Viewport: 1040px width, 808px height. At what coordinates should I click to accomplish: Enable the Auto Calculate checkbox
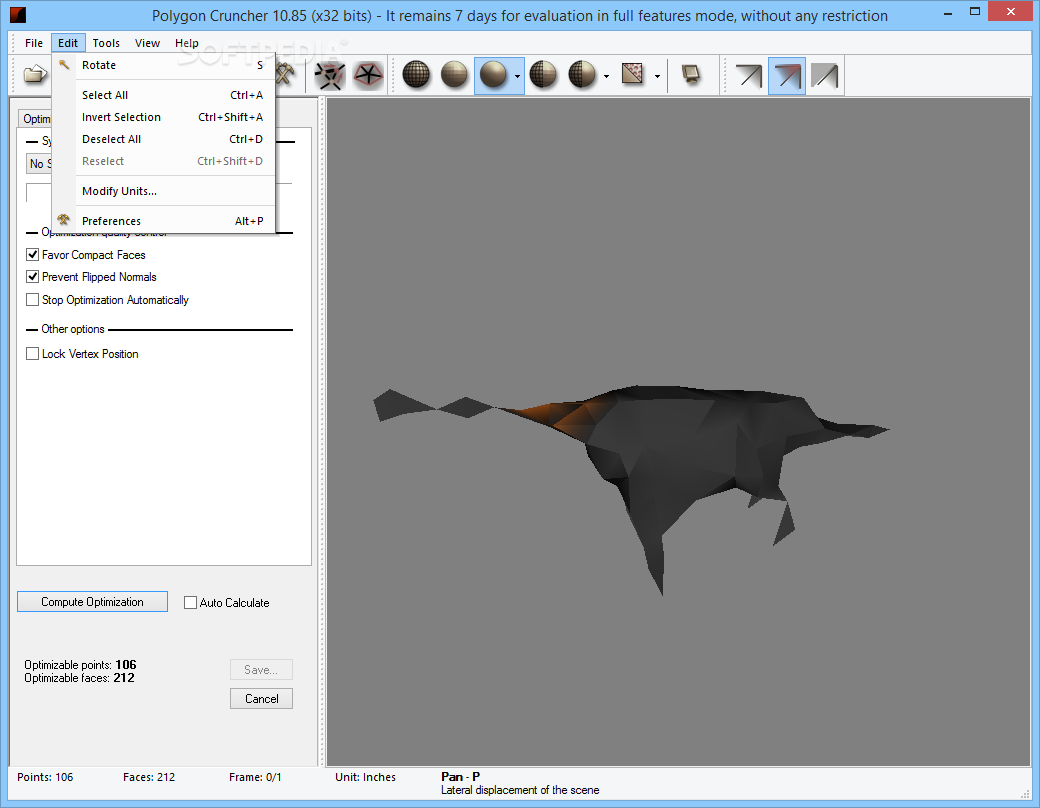(190, 602)
